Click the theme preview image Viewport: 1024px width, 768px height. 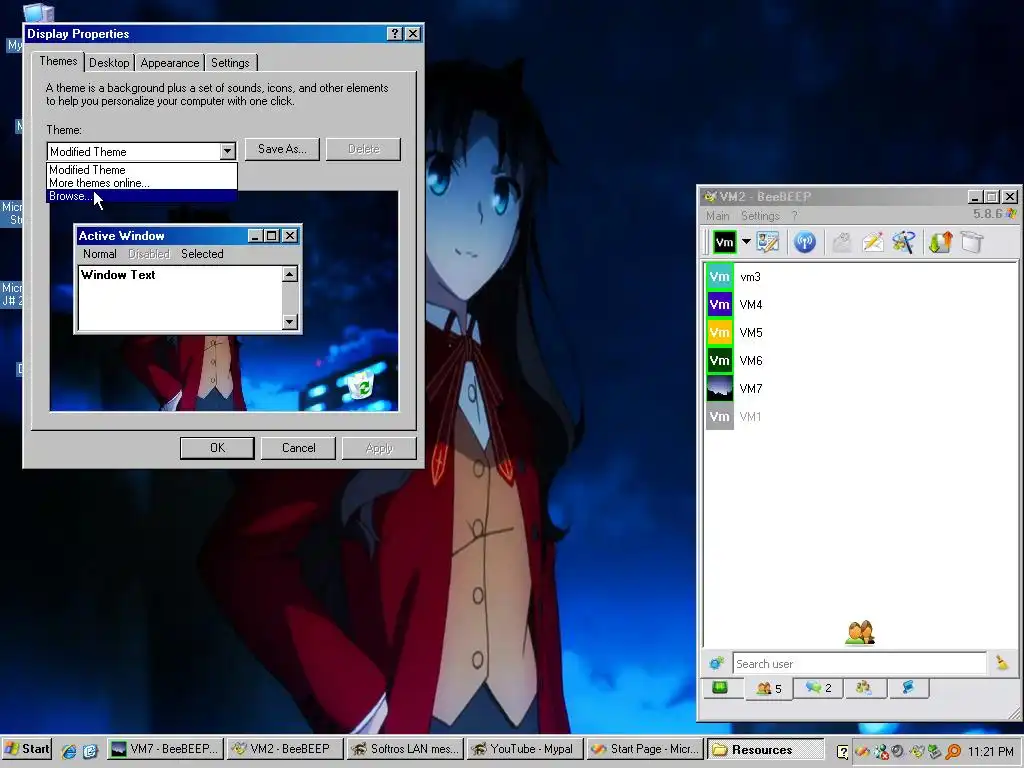224,301
